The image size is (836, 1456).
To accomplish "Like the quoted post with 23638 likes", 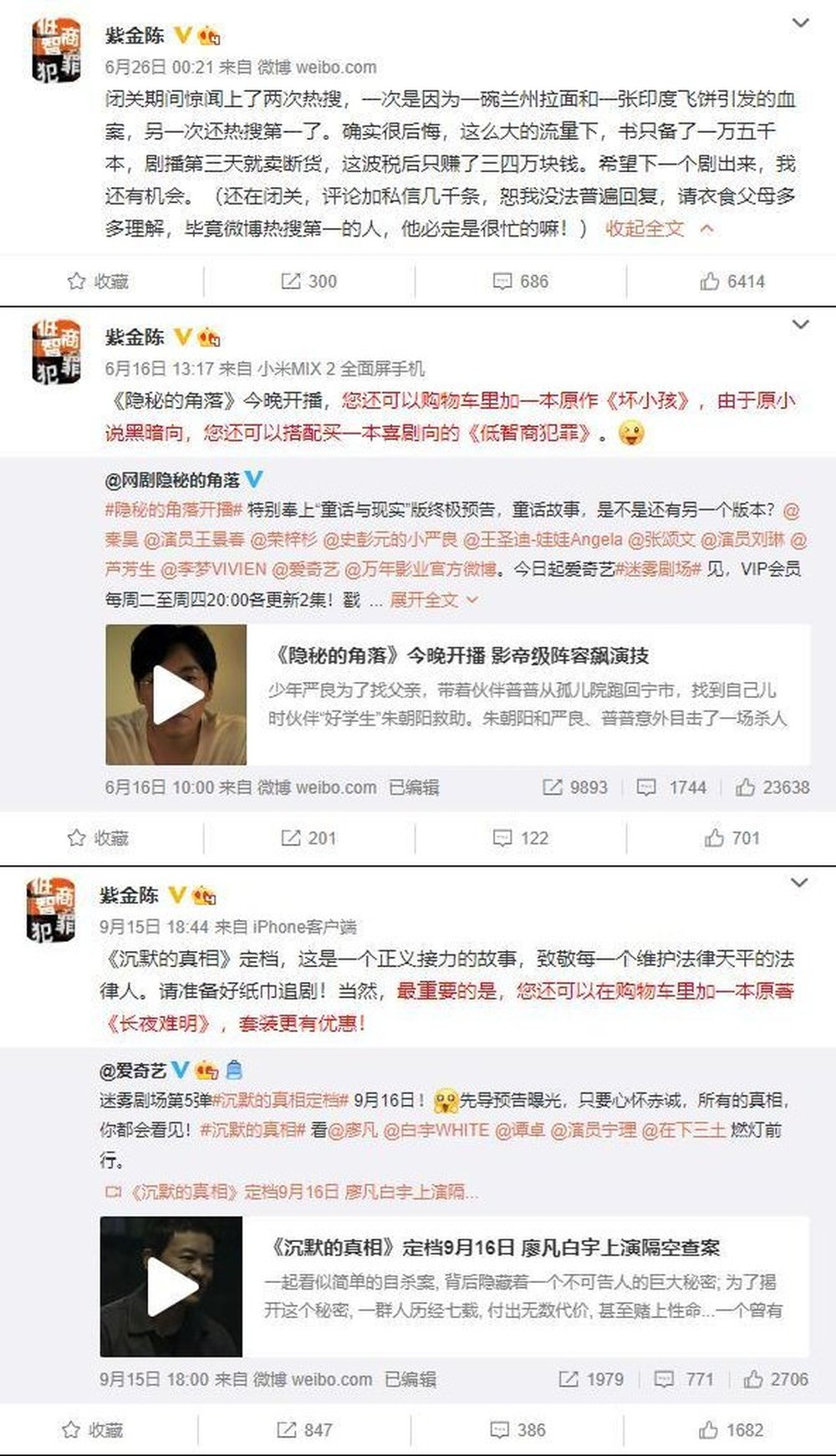I will [x=772, y=787].
